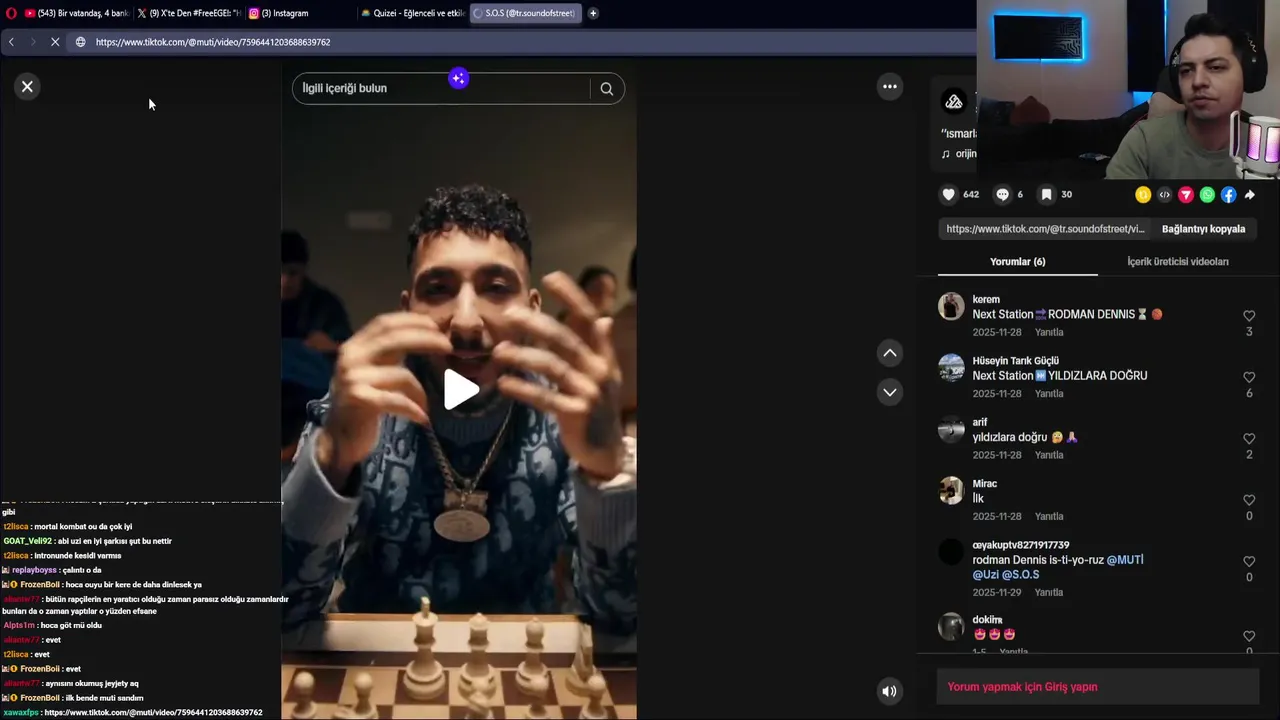Click the 'Yorum yapmak için Giriş yapın' box

click(x=1097, y=687)
